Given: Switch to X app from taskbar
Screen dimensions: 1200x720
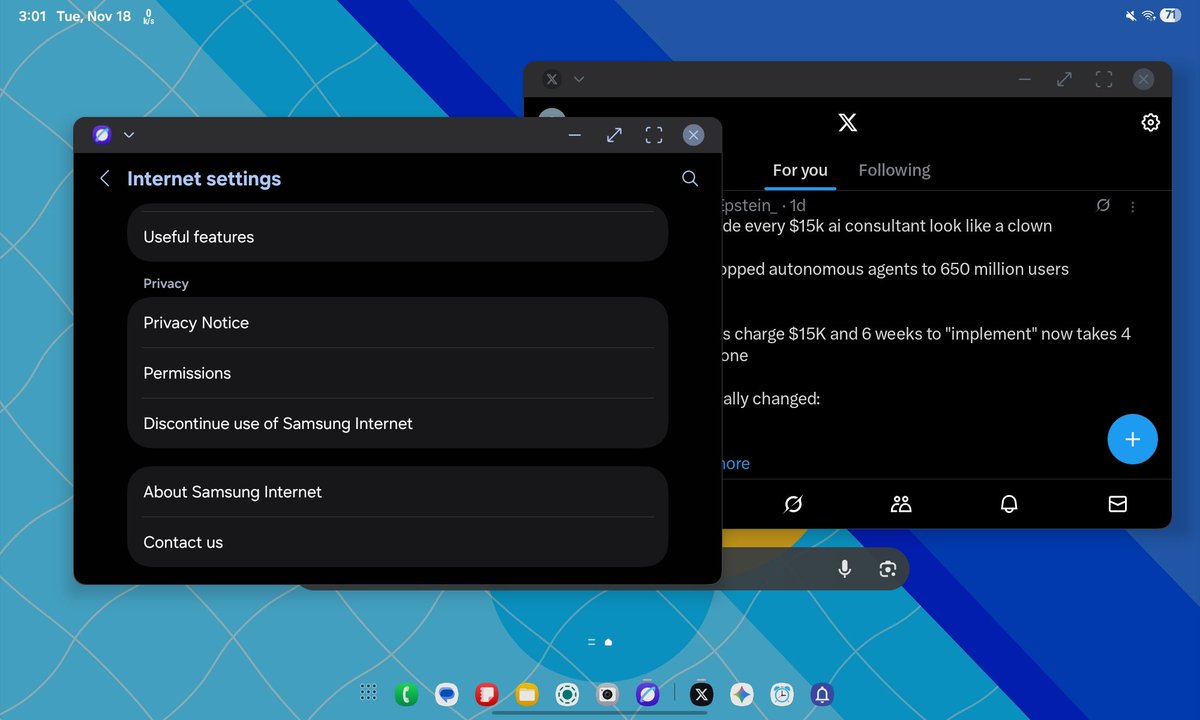Looking at the screenshot, I should coord(702,694).
